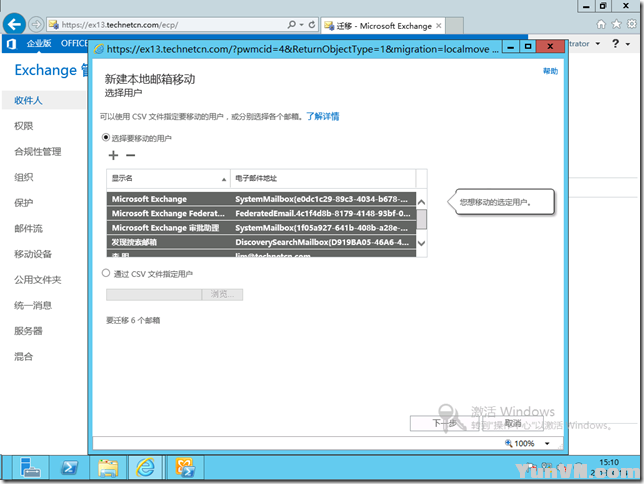Image resolution: width=644 pixels, height=484 pixels.
Task: Open the 帮助 link
Action: click(550, 71)
